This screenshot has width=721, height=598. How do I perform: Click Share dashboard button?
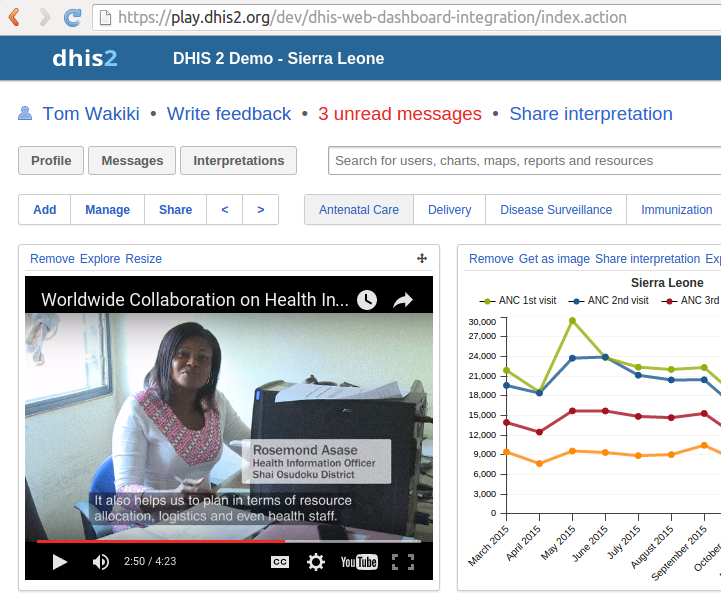(x=176, y=210)
